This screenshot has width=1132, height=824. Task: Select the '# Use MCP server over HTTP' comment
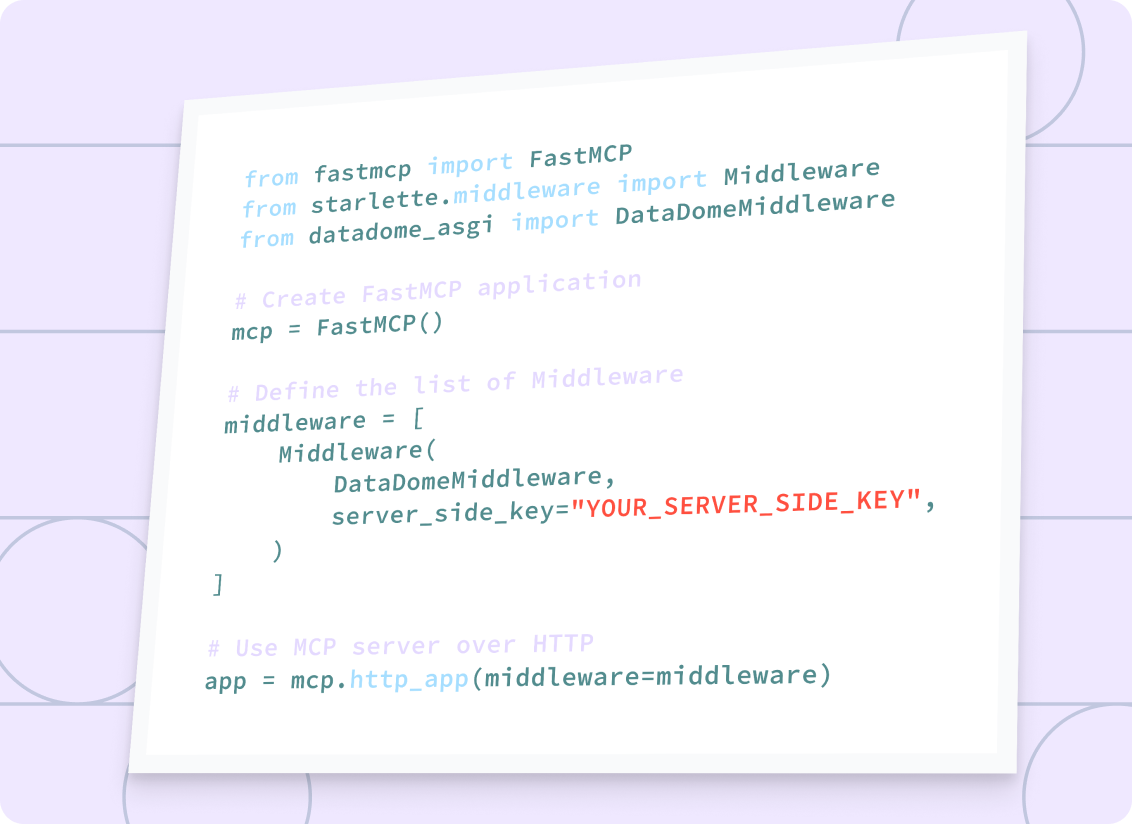[401, 645]
